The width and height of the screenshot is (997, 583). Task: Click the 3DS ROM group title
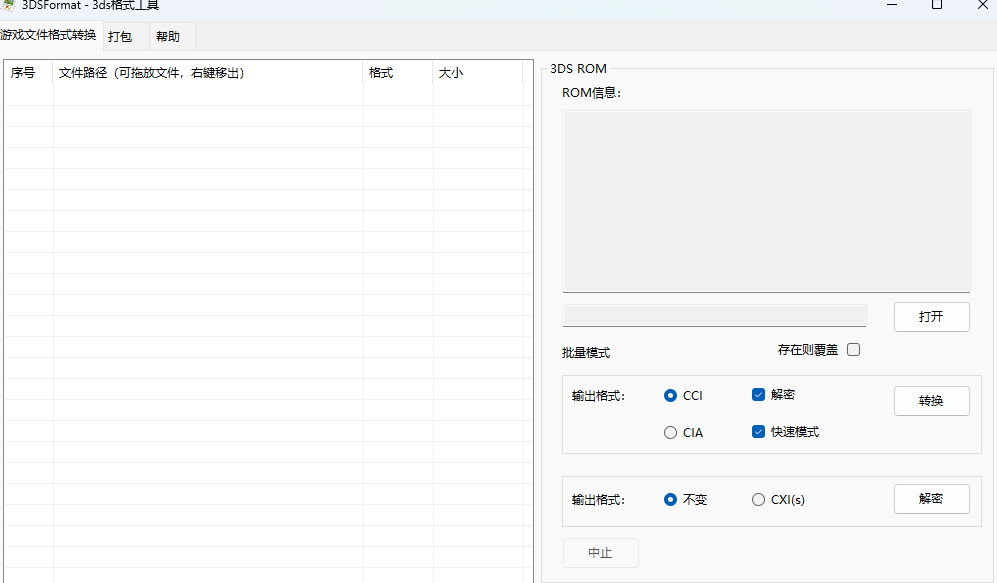pos(578,69)
